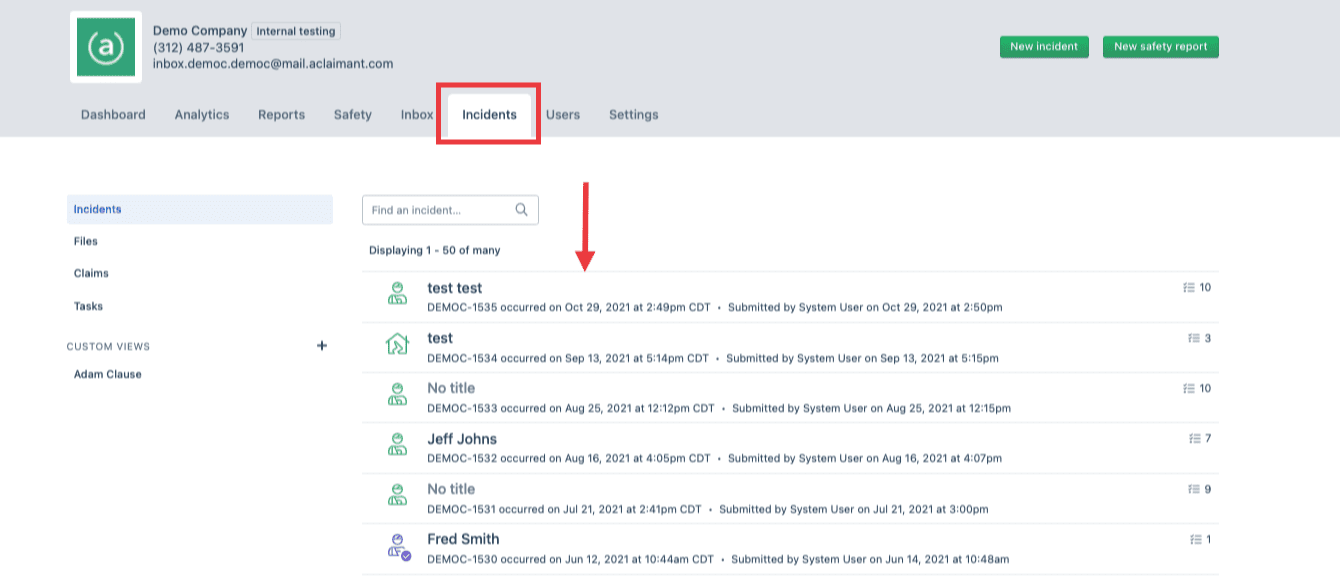Go to the Safety tab
This screenshot has height=581, width=1340.
[353, 115]
